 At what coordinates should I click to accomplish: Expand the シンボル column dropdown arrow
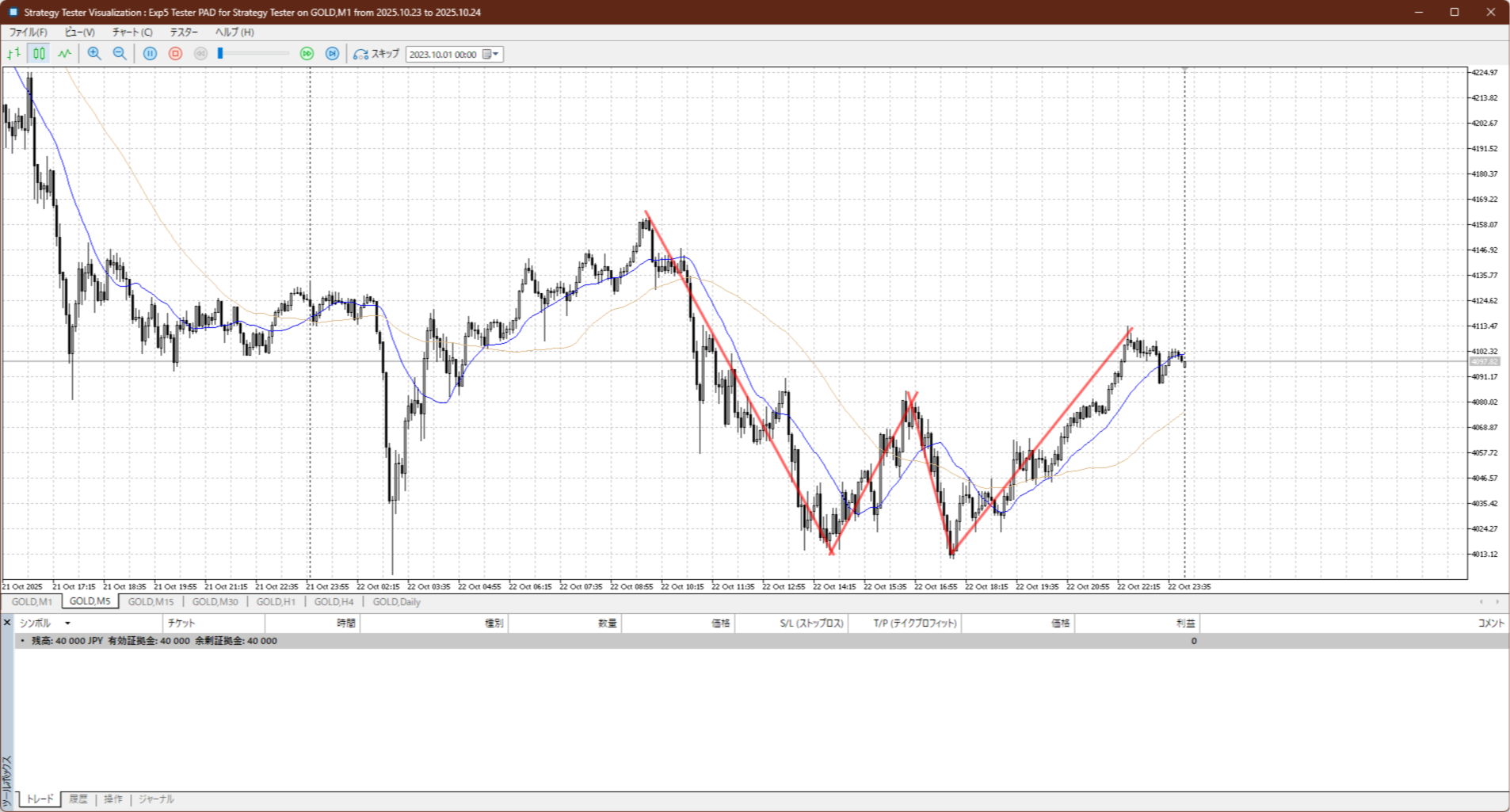(x=67, y=623)
